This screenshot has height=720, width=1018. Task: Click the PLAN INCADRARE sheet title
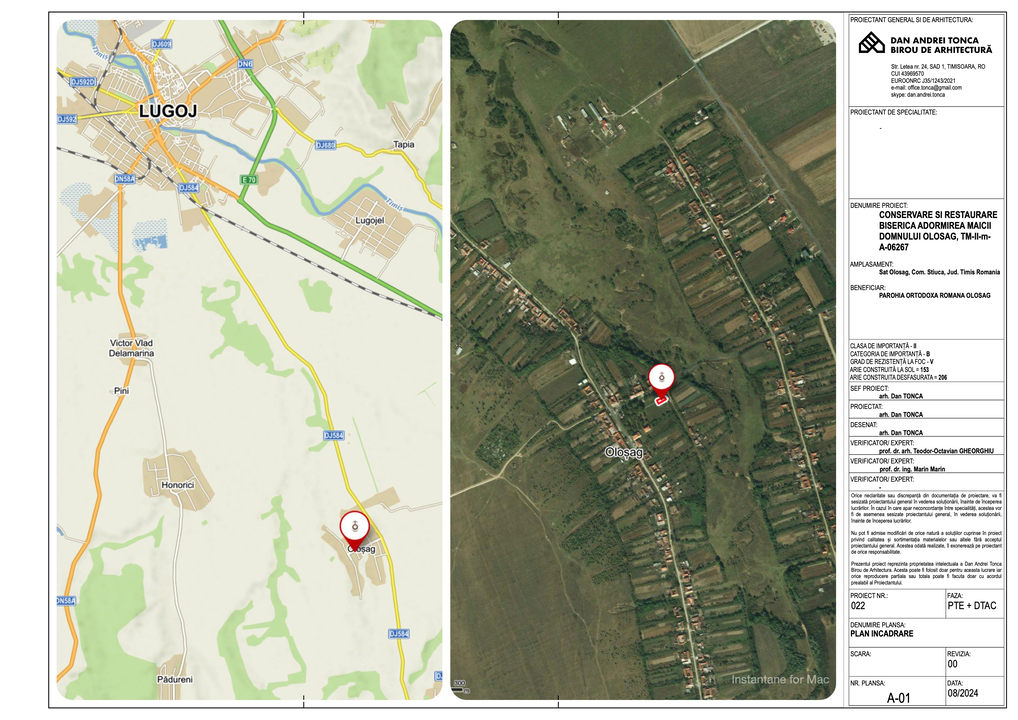(882, 634)
